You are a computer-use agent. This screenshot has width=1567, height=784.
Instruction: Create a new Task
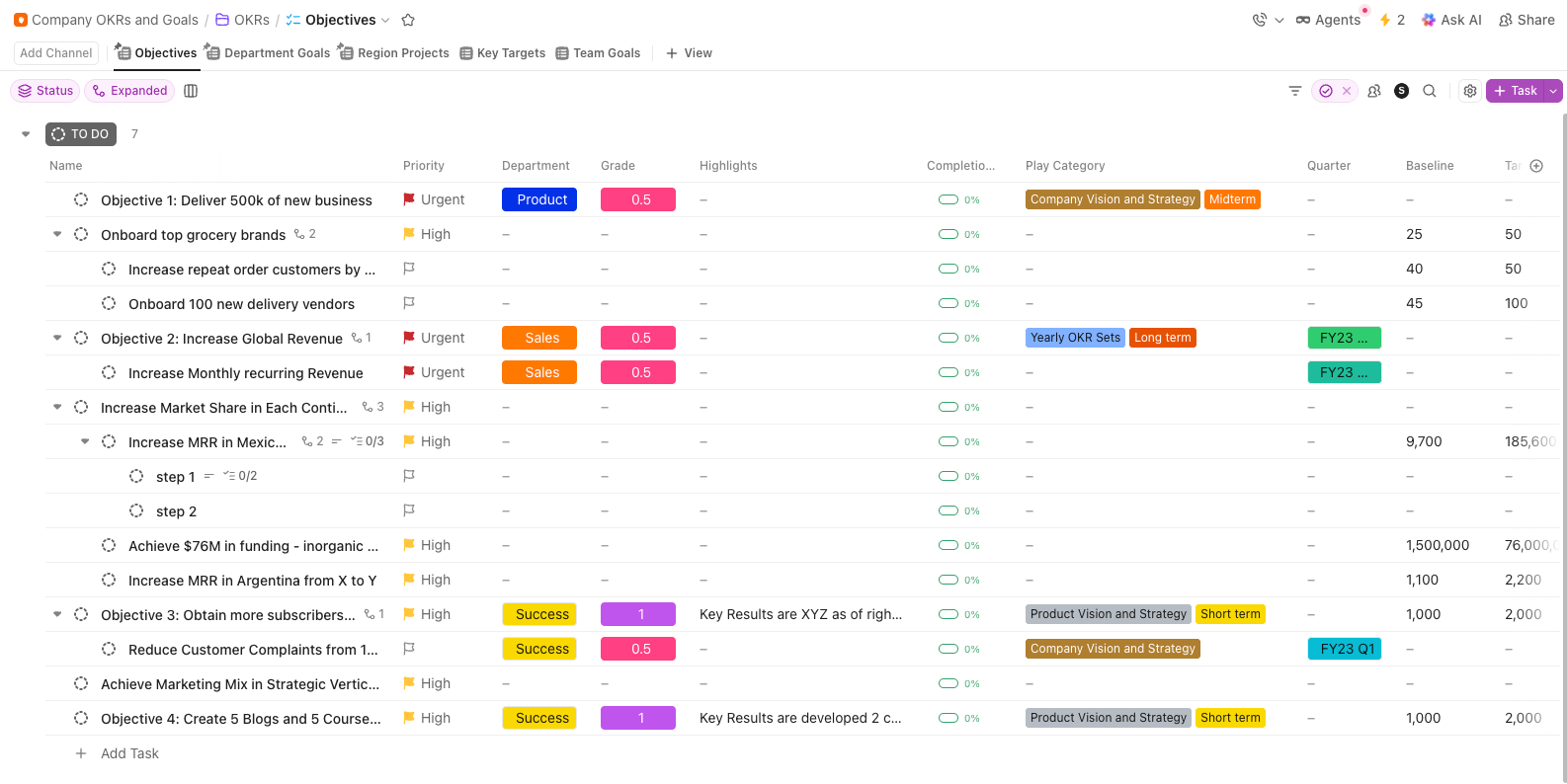1516,91
